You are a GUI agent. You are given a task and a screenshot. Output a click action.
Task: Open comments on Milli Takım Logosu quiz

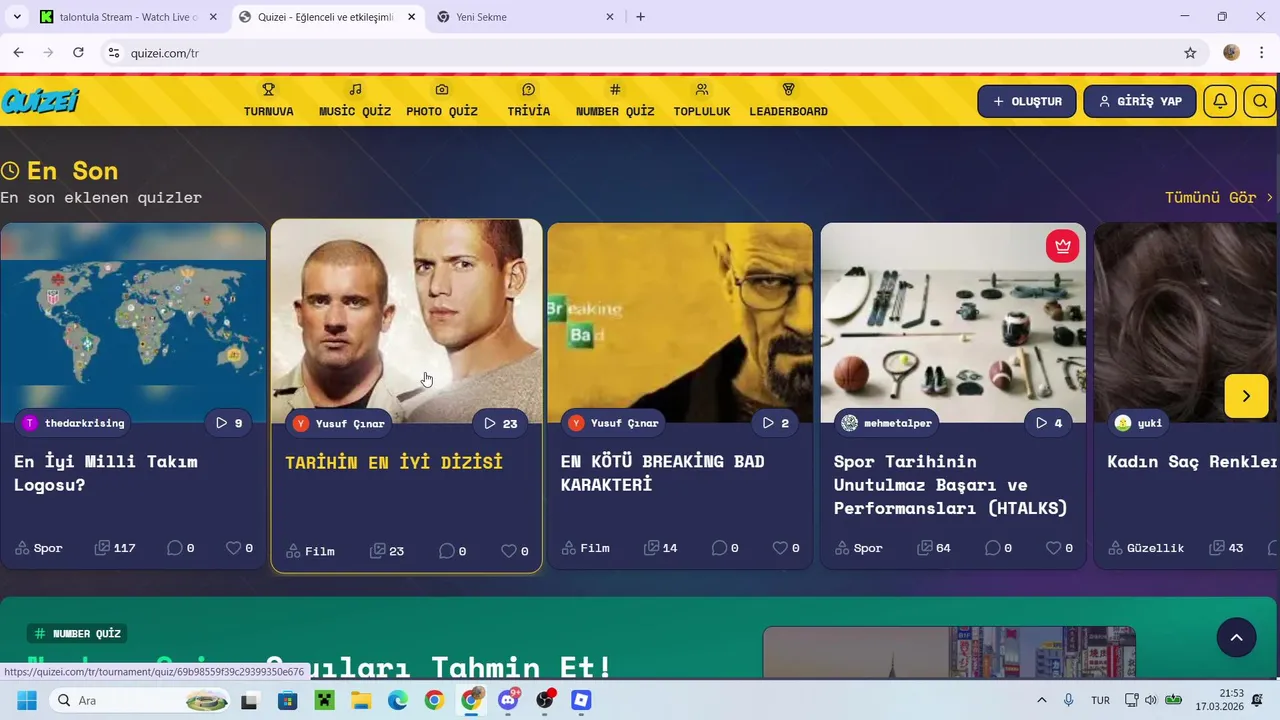click(x=180, y=548)
